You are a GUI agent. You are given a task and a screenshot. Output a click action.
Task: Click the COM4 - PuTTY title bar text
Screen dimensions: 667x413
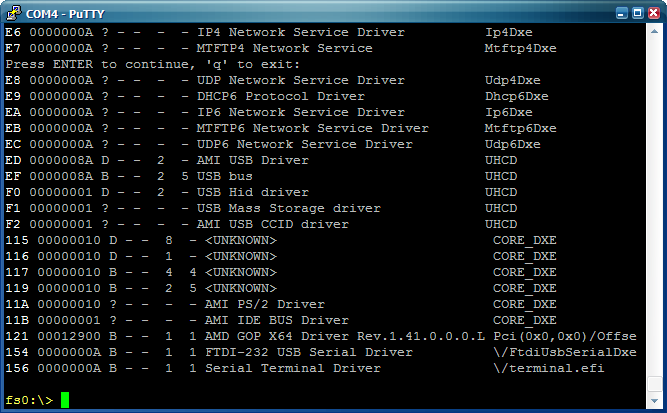tap(65, 14)
